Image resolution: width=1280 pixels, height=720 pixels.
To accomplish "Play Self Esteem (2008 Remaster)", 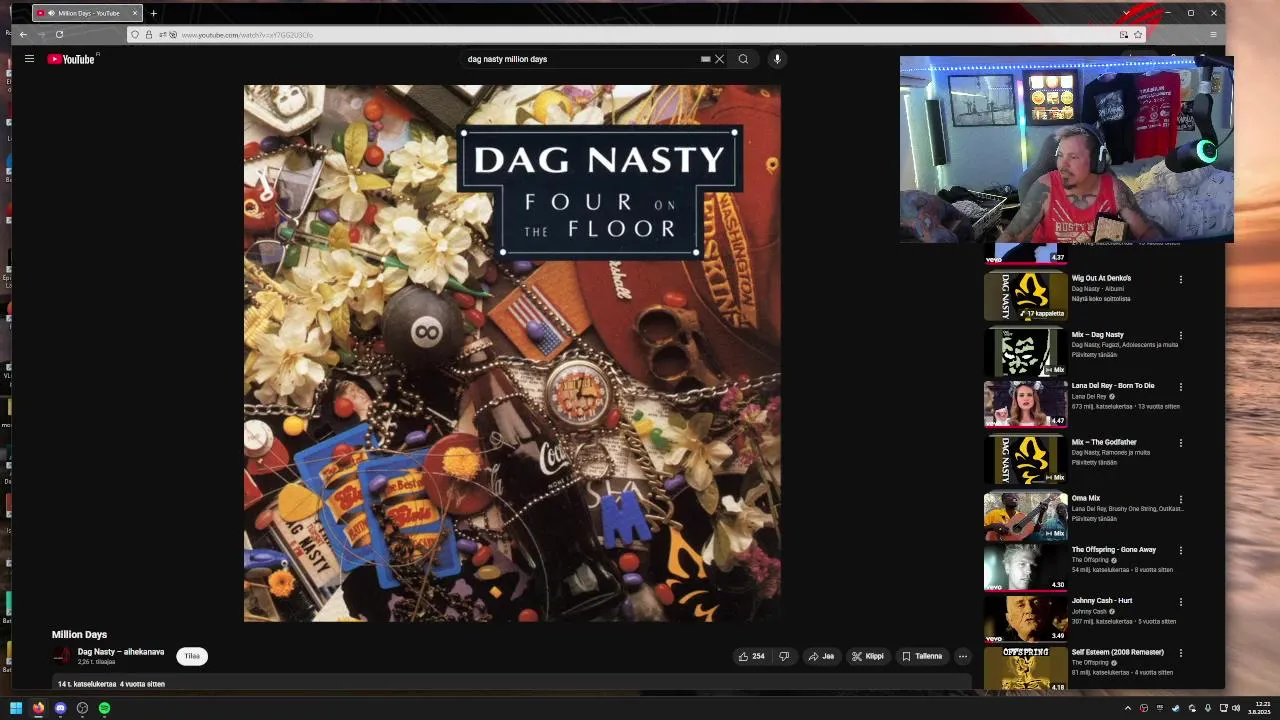I will coord(1026,669).
